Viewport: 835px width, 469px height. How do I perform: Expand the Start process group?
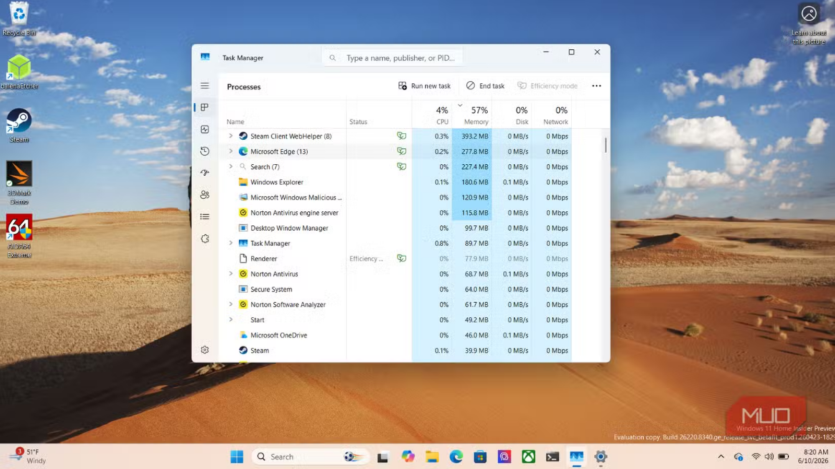(x=231, y=320)
